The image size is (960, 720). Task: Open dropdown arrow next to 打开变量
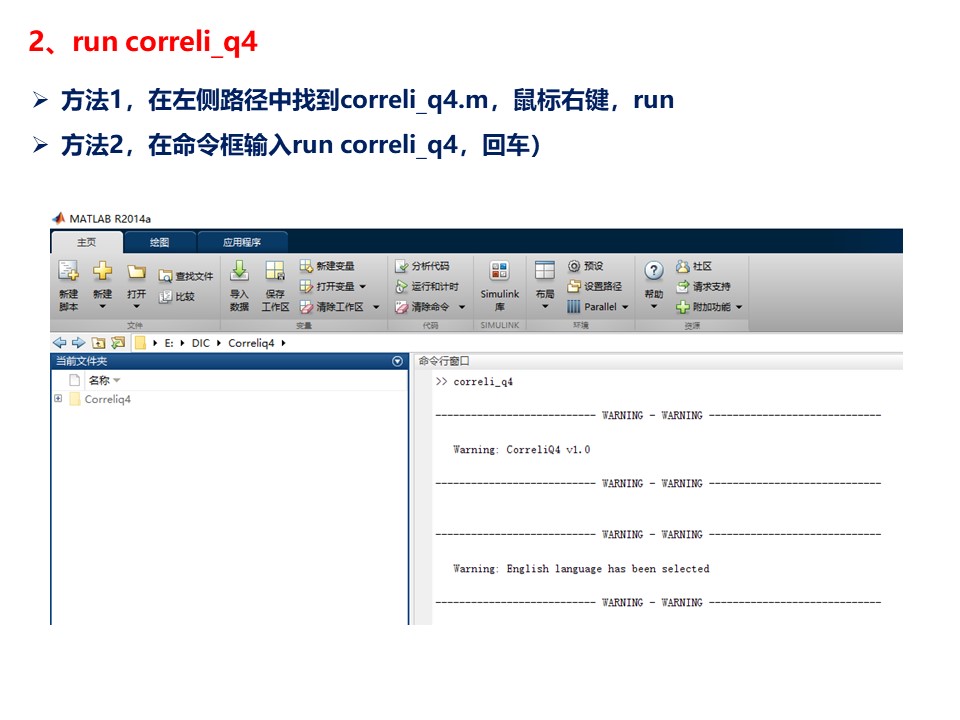[362, 287]
